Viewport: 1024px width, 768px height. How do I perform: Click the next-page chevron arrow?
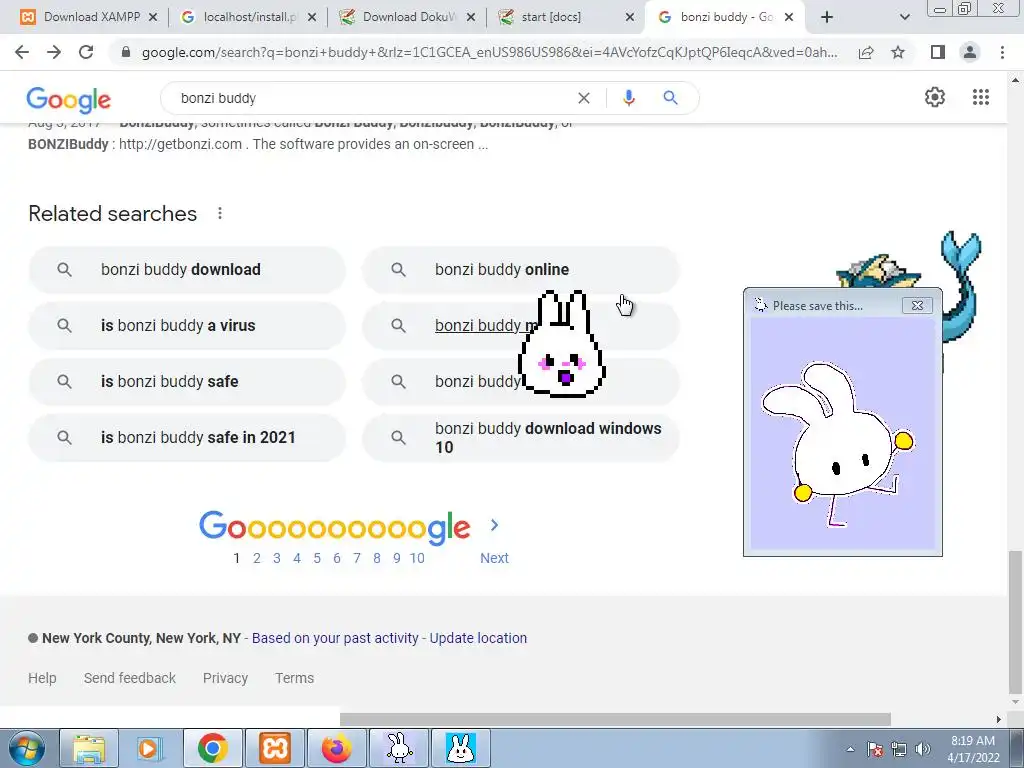[x=494, y=525]
